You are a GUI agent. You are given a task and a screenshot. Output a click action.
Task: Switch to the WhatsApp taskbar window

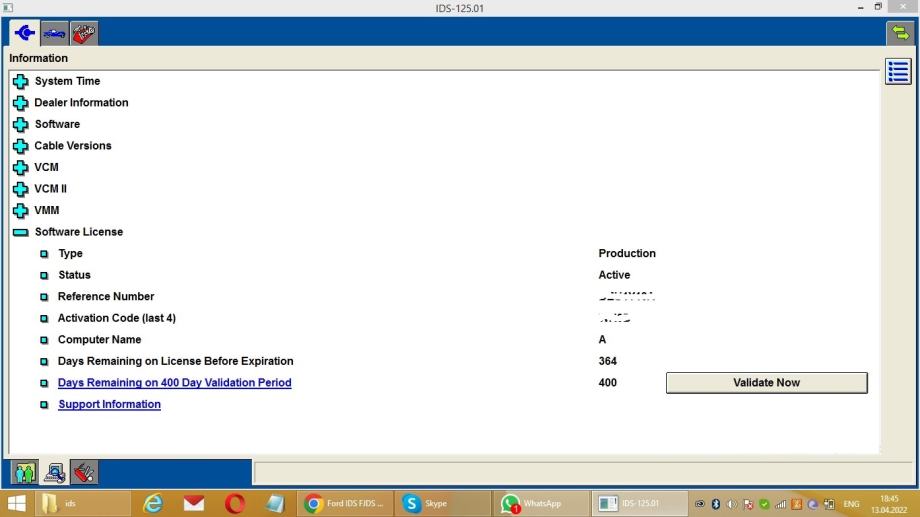click(540, 504)
